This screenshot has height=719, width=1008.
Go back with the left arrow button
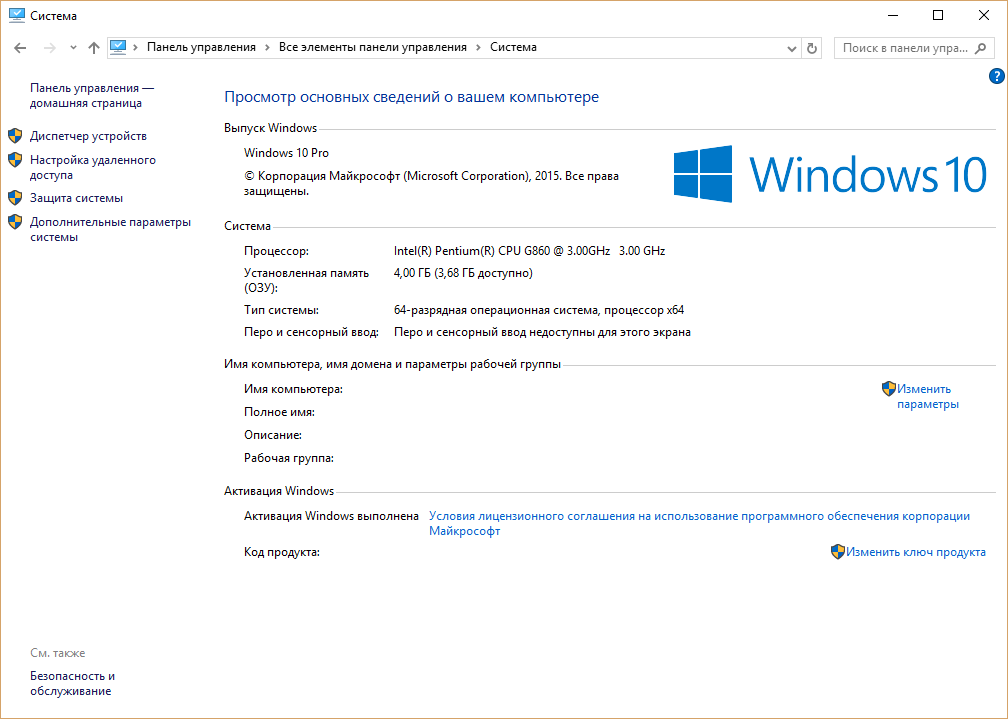(x=20, y=48)
